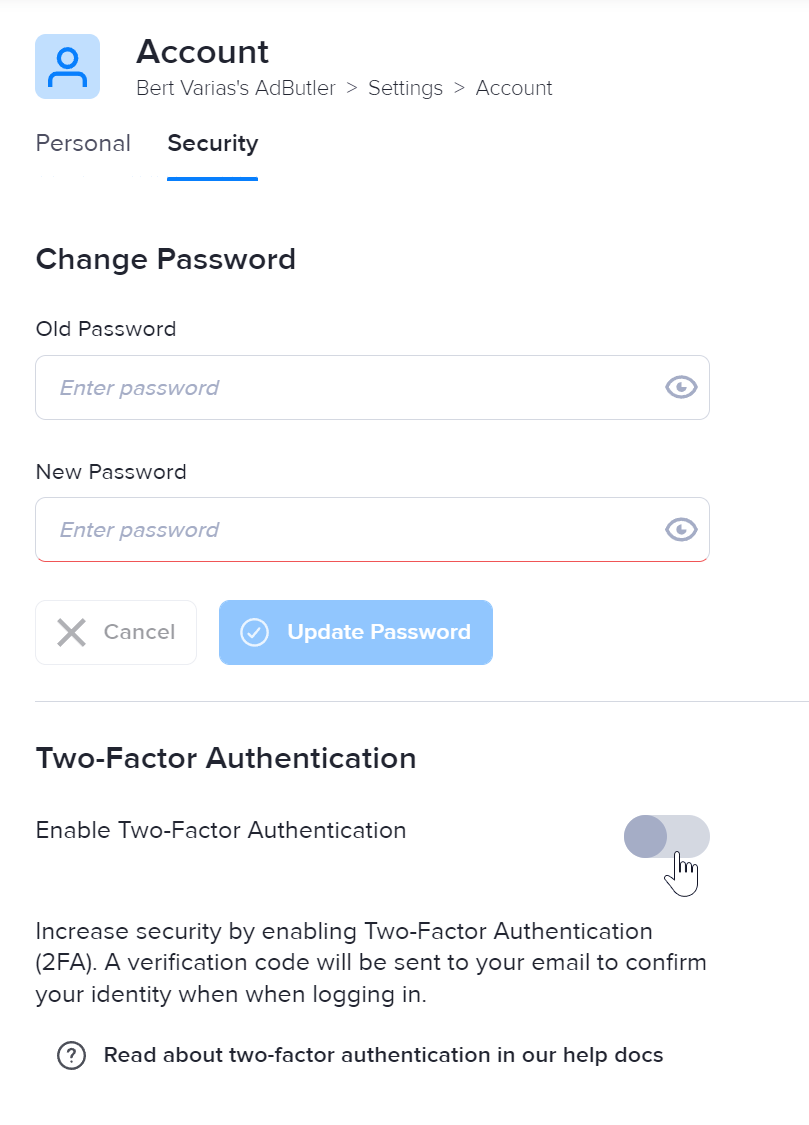809x1125 pixels.
Task: Show Old Password using eye icon
Action: point(681,388)
